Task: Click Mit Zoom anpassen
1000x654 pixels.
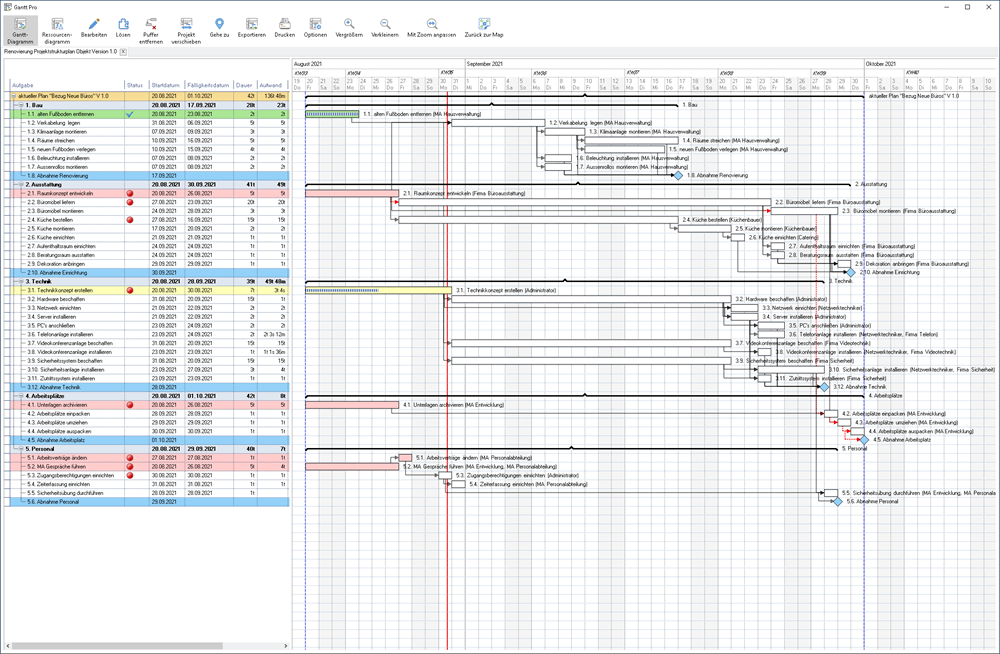Action: pos(432,28)
